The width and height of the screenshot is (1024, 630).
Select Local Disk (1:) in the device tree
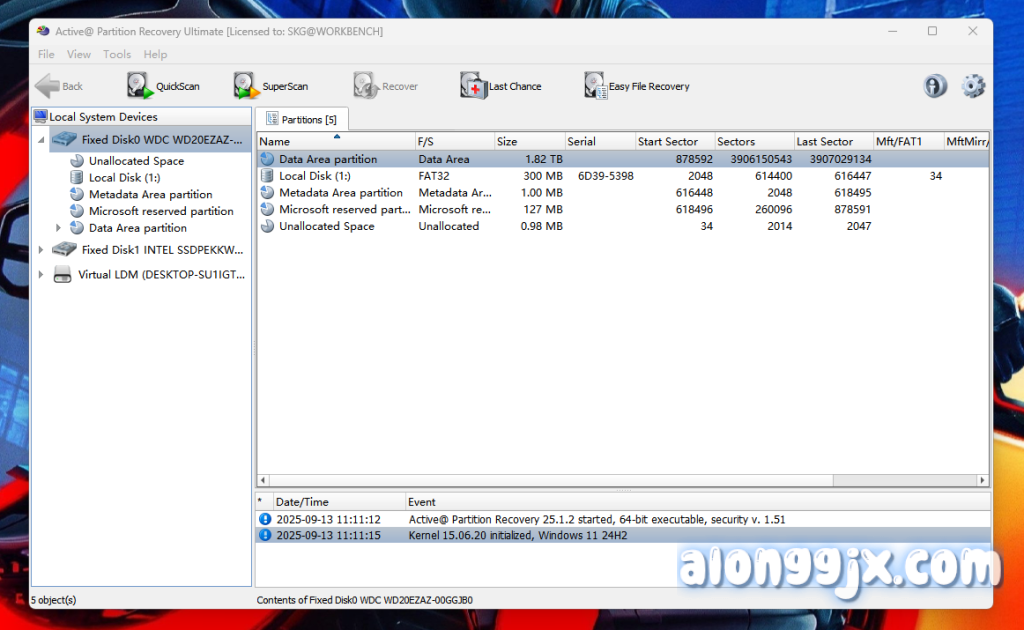tap(124, 177)
